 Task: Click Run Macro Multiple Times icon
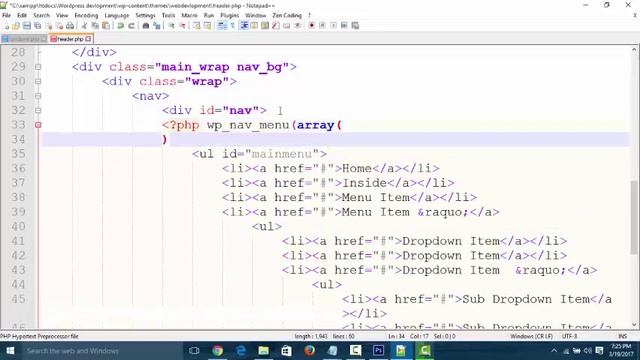coord(344,26)
